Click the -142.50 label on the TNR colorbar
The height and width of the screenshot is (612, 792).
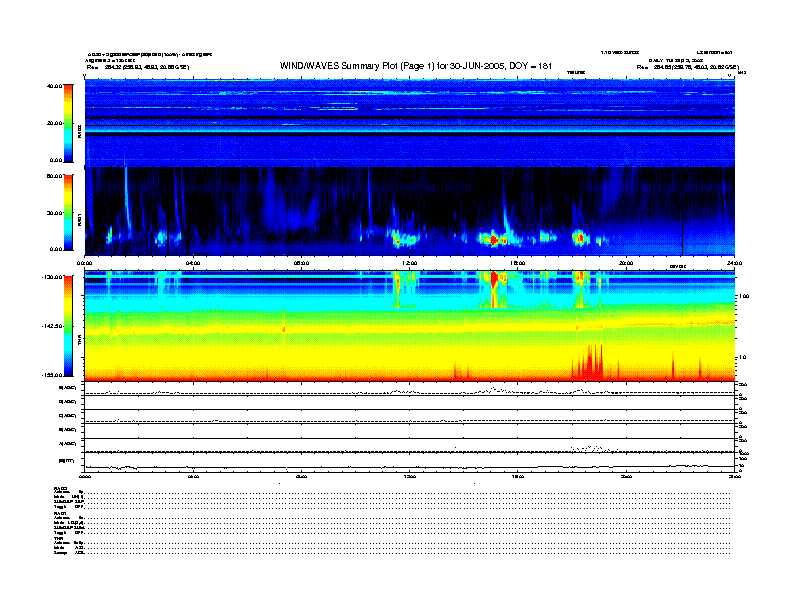coord(52,326)
